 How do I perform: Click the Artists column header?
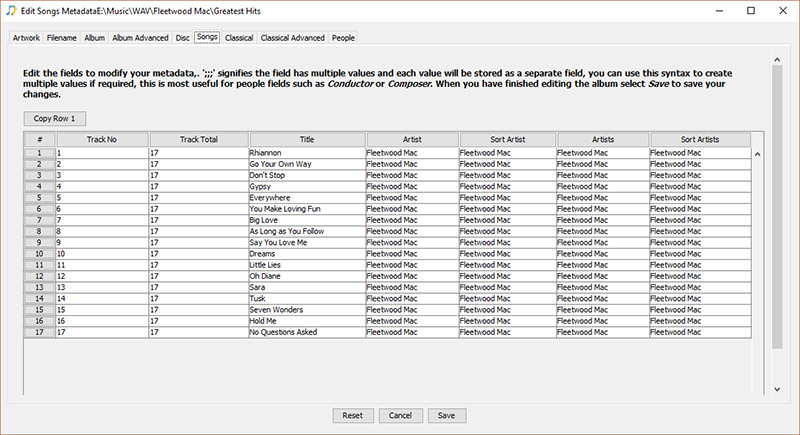pos(603,139)
